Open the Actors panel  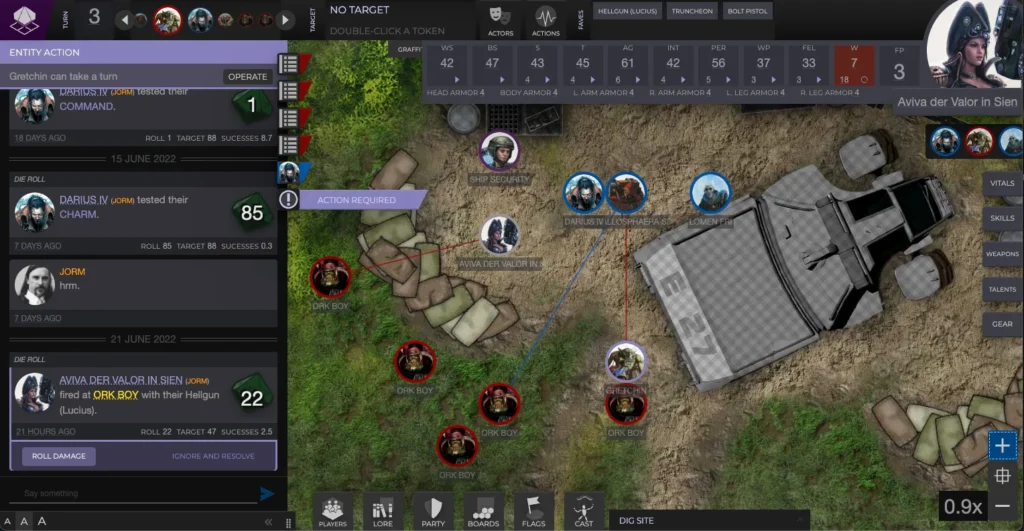click(500, 21)
